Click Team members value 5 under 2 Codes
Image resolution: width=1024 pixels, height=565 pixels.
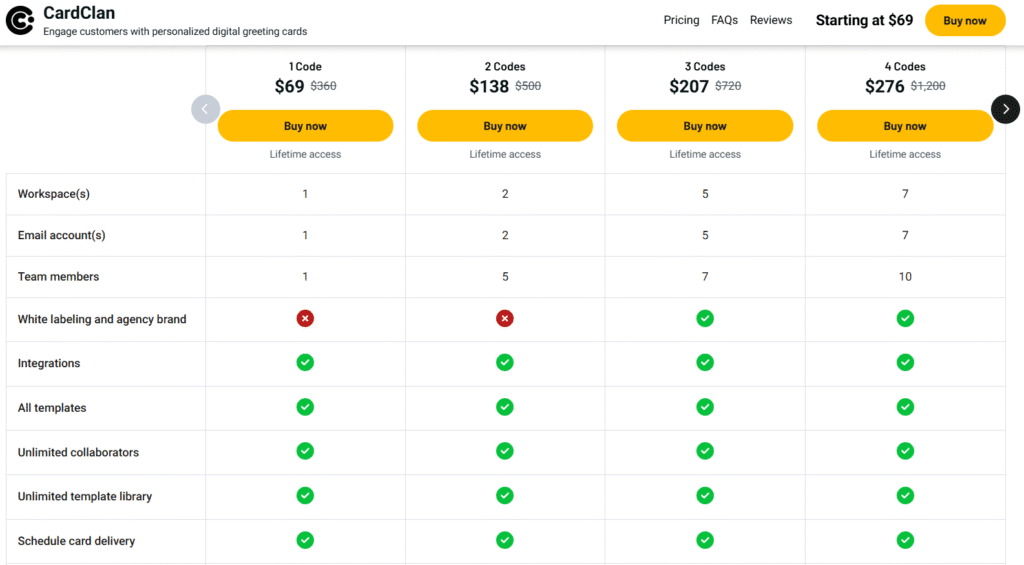[505, 276]
